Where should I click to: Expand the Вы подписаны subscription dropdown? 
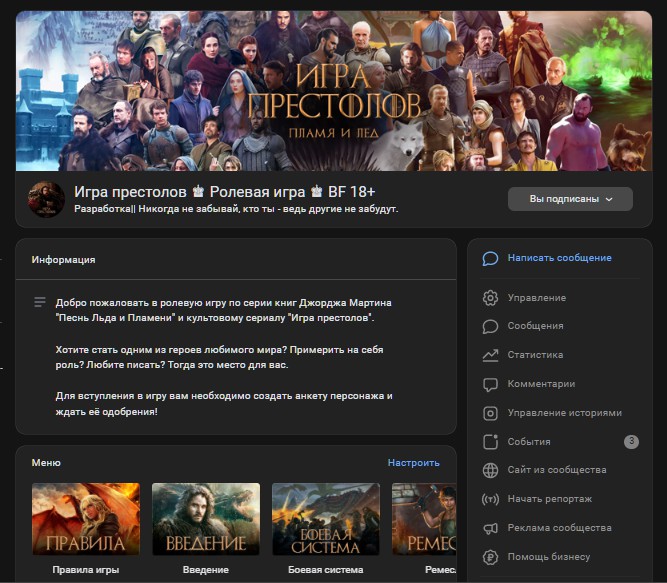570,199
